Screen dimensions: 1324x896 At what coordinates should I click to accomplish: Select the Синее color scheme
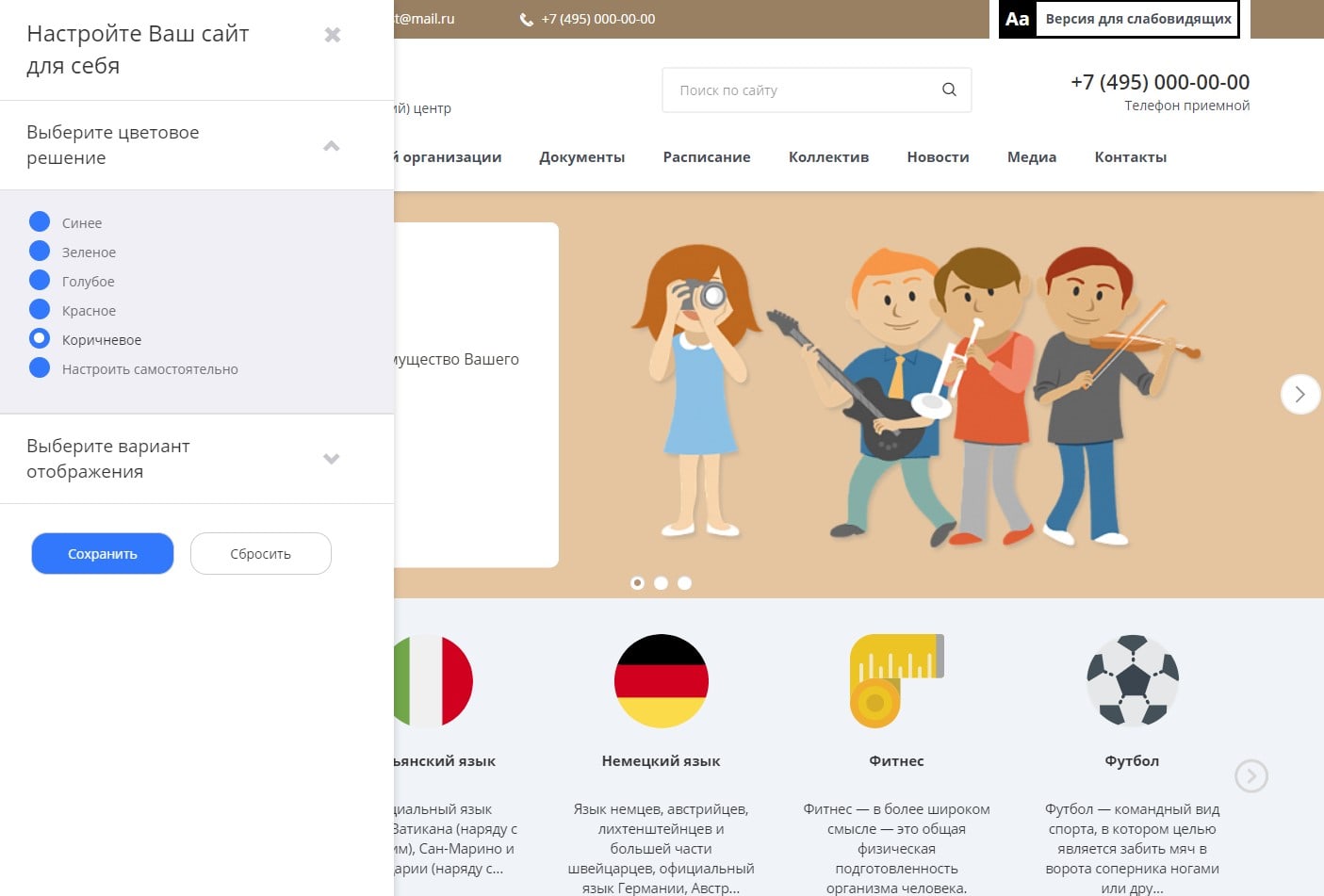click(x=40, y=222)
